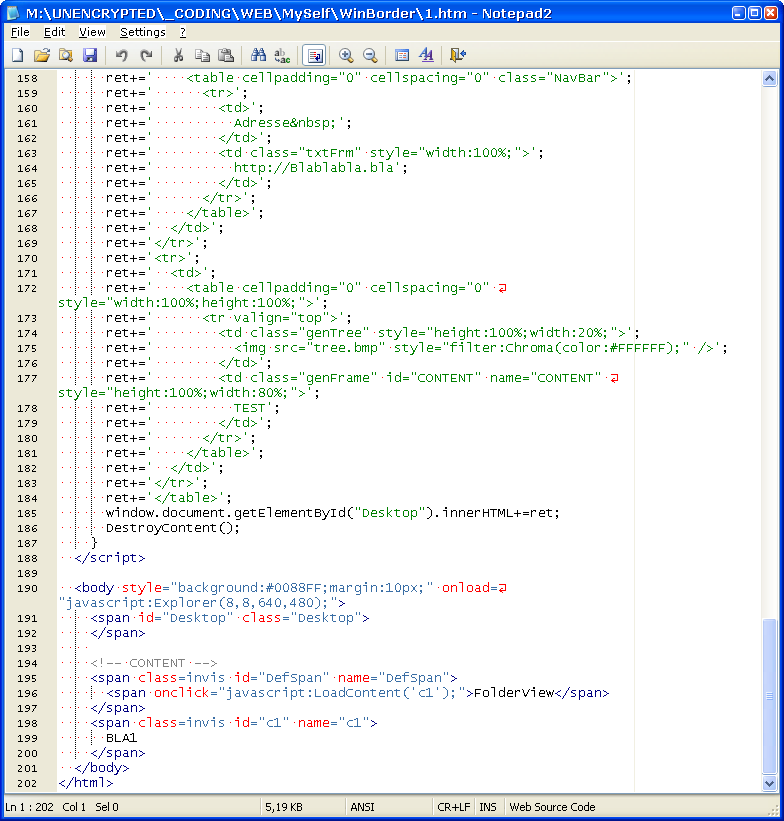Toggle word wrap toolbar button
The width and height of the screenshot is (784, 821).
(315, 55)
